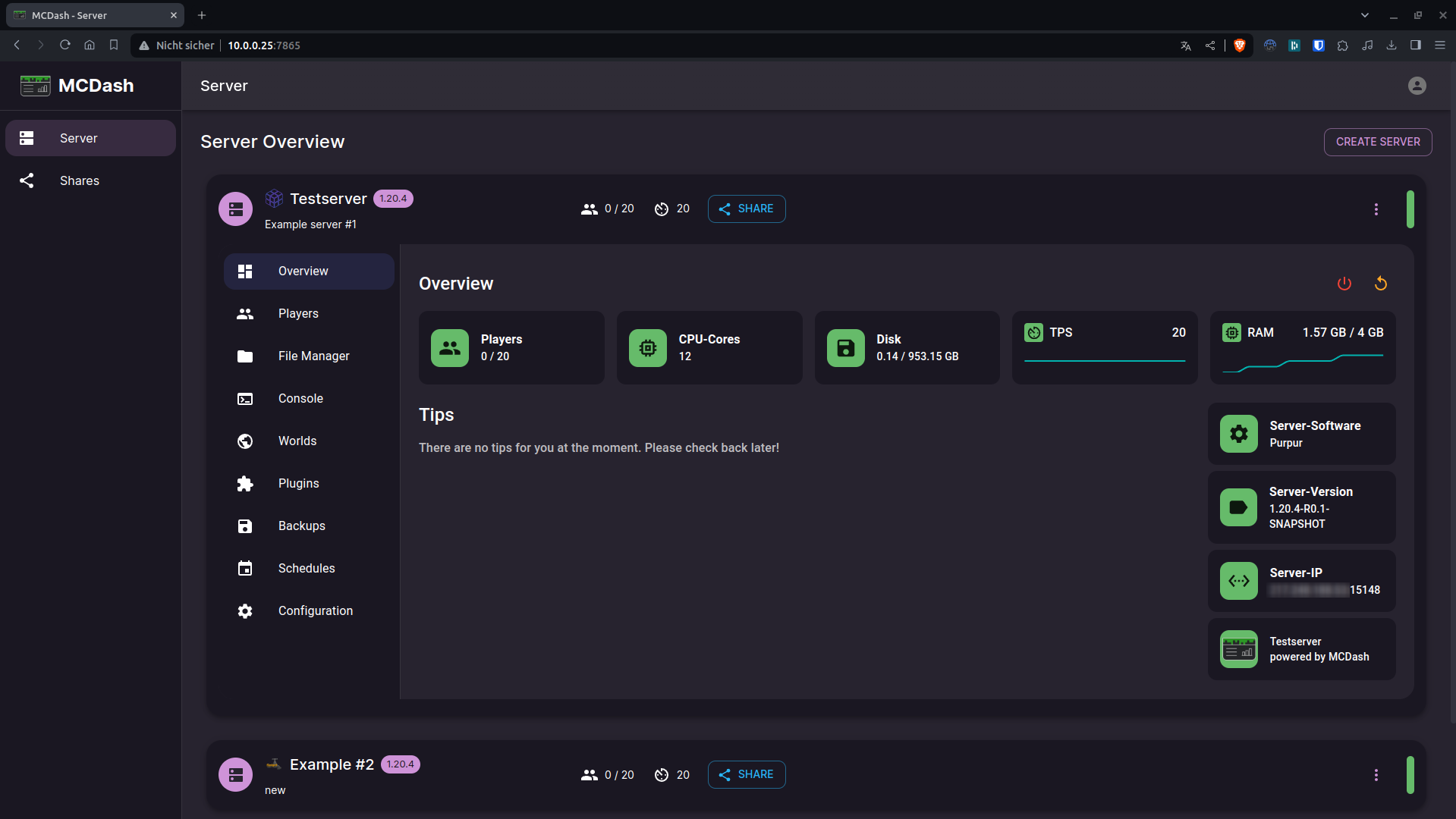Open the three-dot menu for Testserver
The height and width of the screenshot is (819, 1456).
tap(1376, 209)
